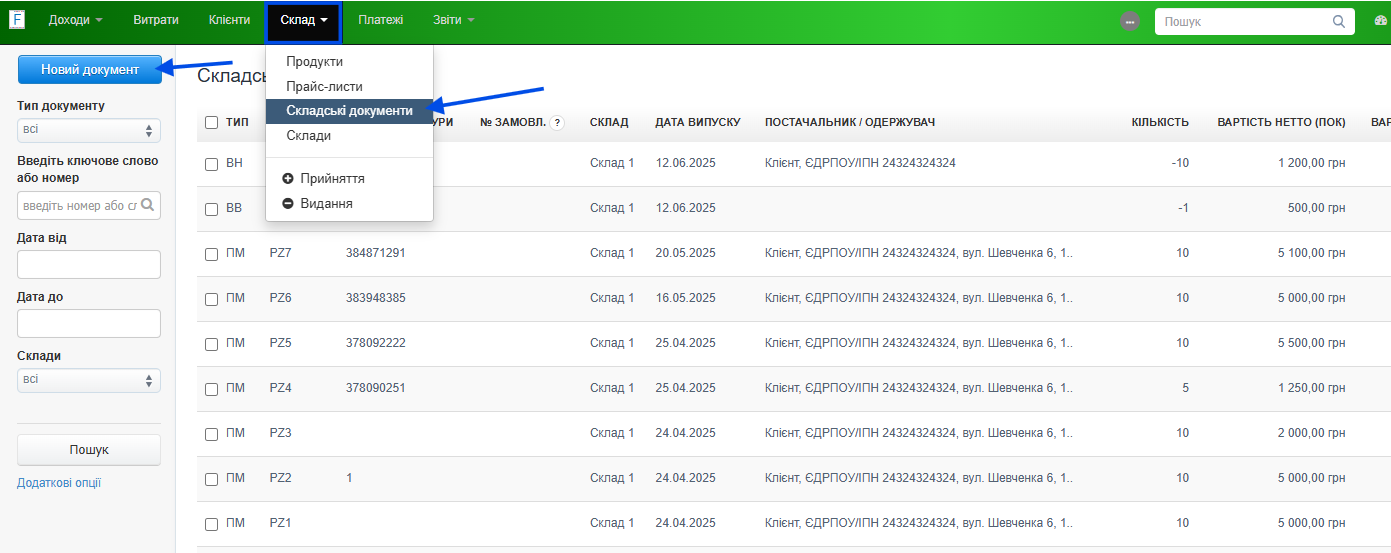Check the box for document PZ7
The height and width of the screenshot is (553, 1391).
[x=211, y=254]
